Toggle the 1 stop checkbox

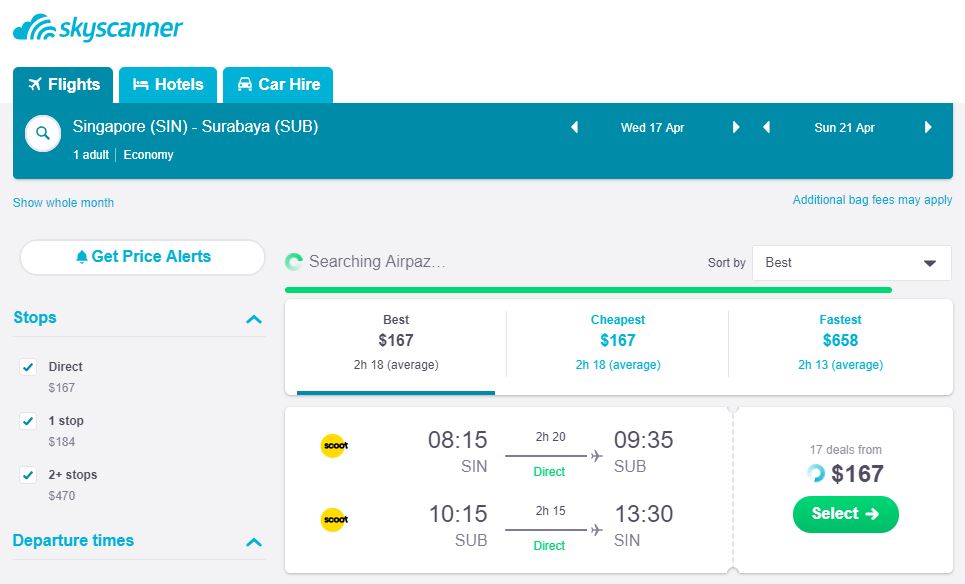pyautogui.click(x=28, y=421)
